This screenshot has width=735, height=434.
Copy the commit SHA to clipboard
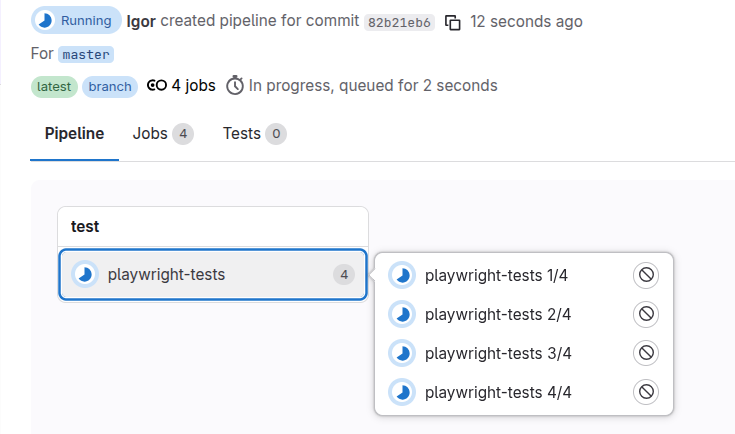click(x=453, y=22)
